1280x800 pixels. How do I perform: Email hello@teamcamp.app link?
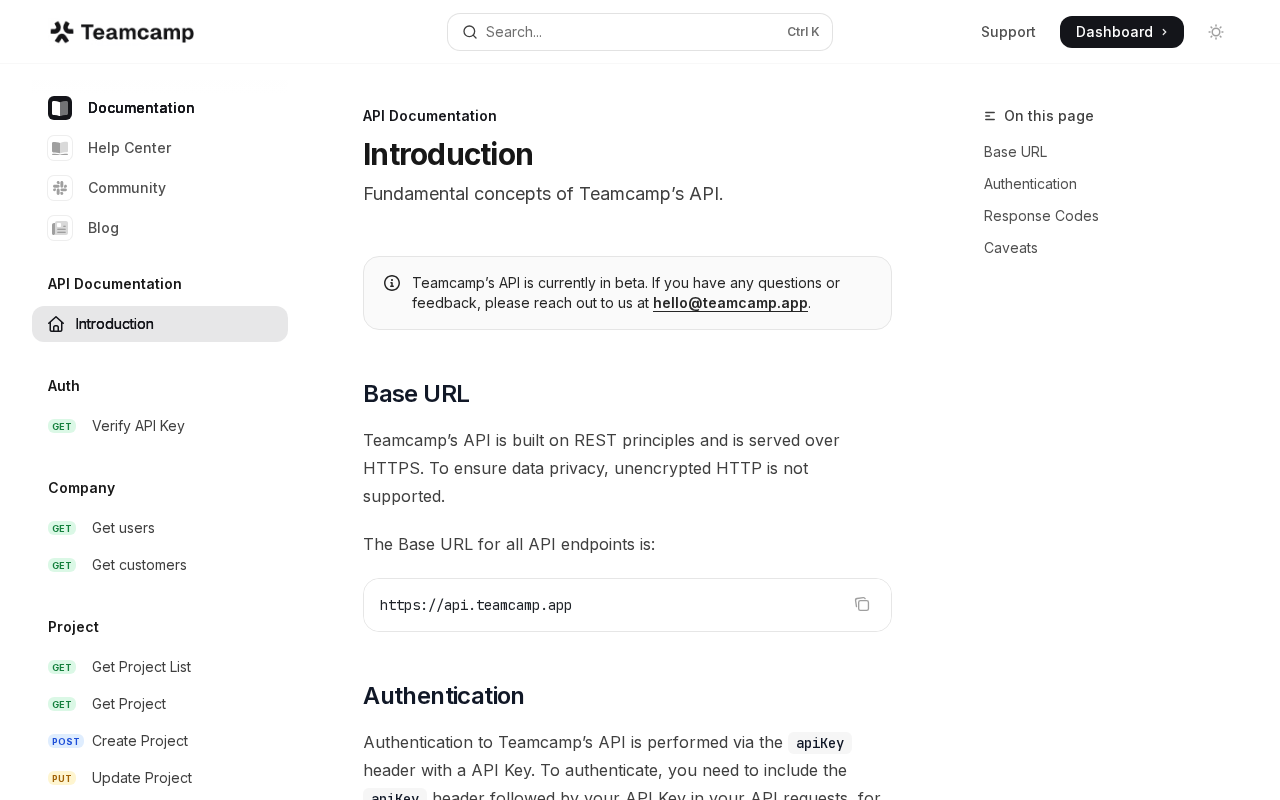pos(730,303)
